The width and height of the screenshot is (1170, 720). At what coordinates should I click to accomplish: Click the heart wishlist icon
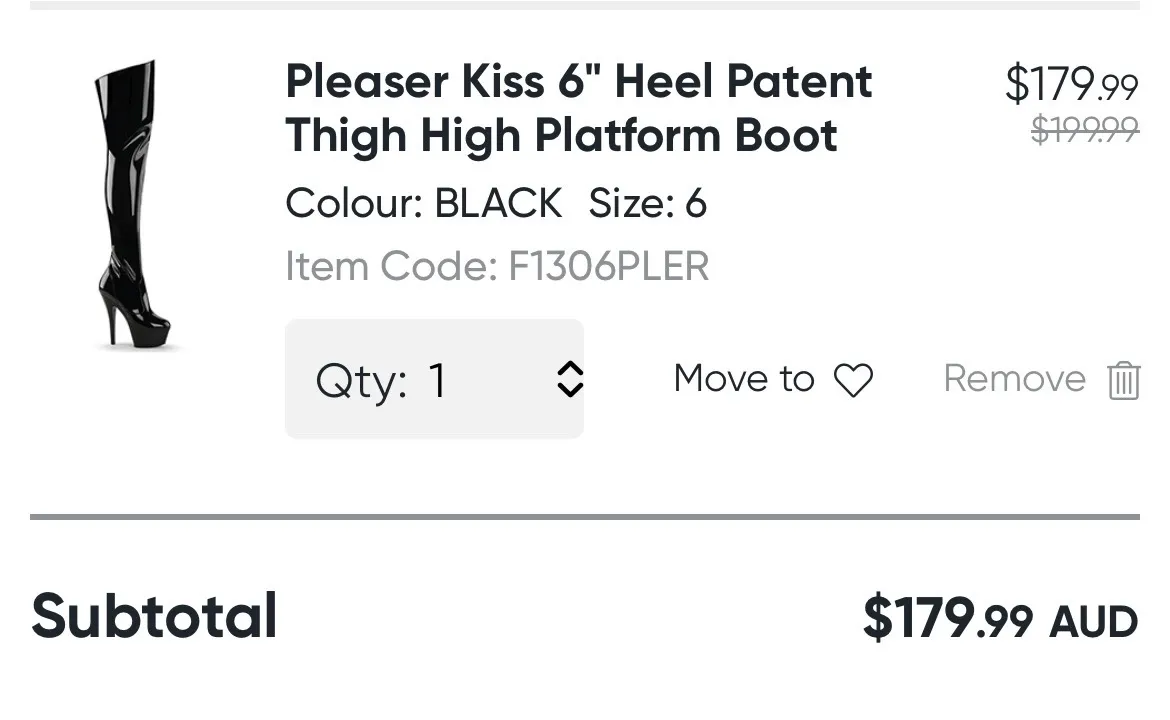click(x=853, y=380)
